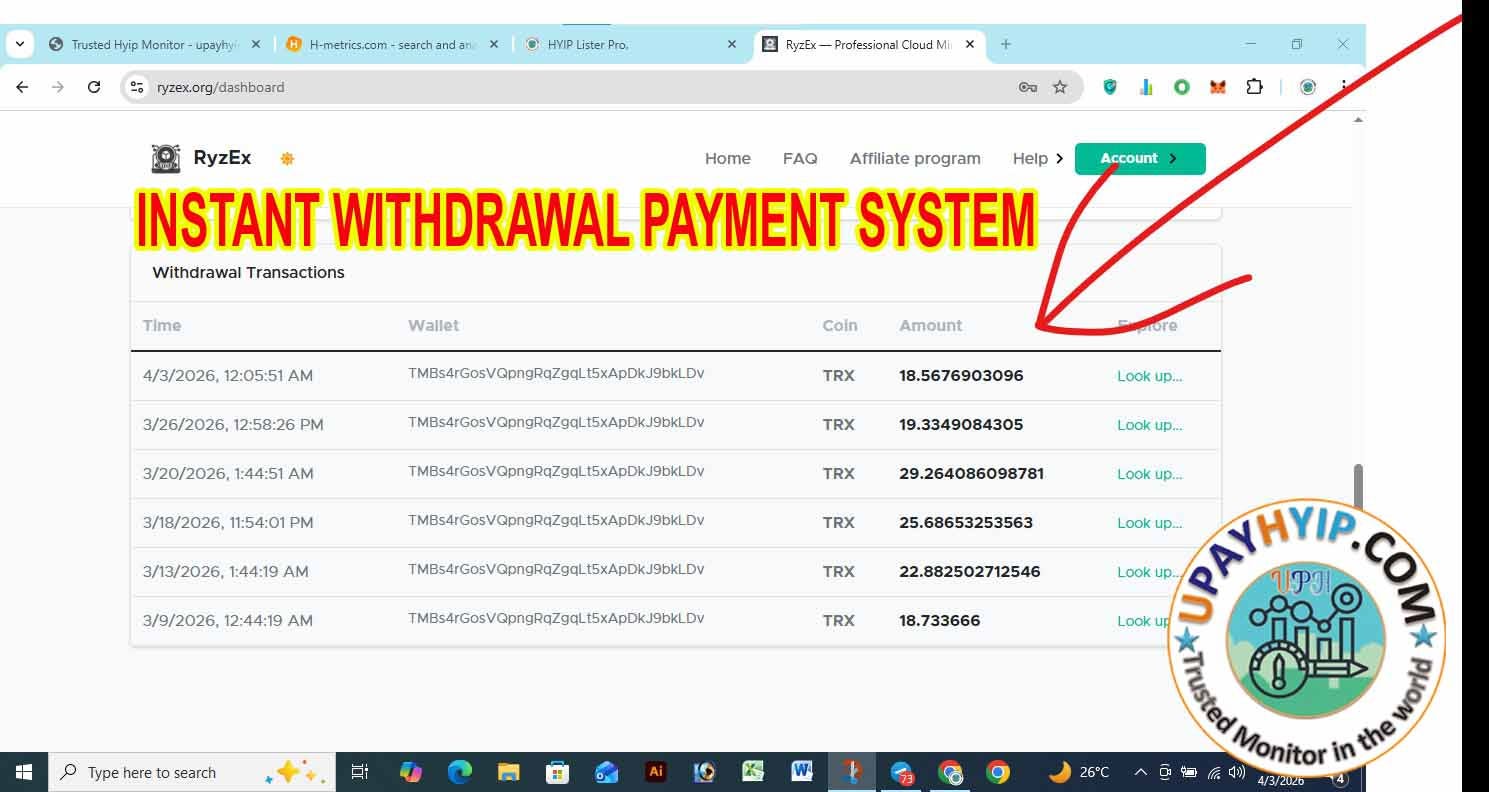Open the Extensions puzzle piece menu
Screen dimensions: 1489x792
tap(1254, 87)
